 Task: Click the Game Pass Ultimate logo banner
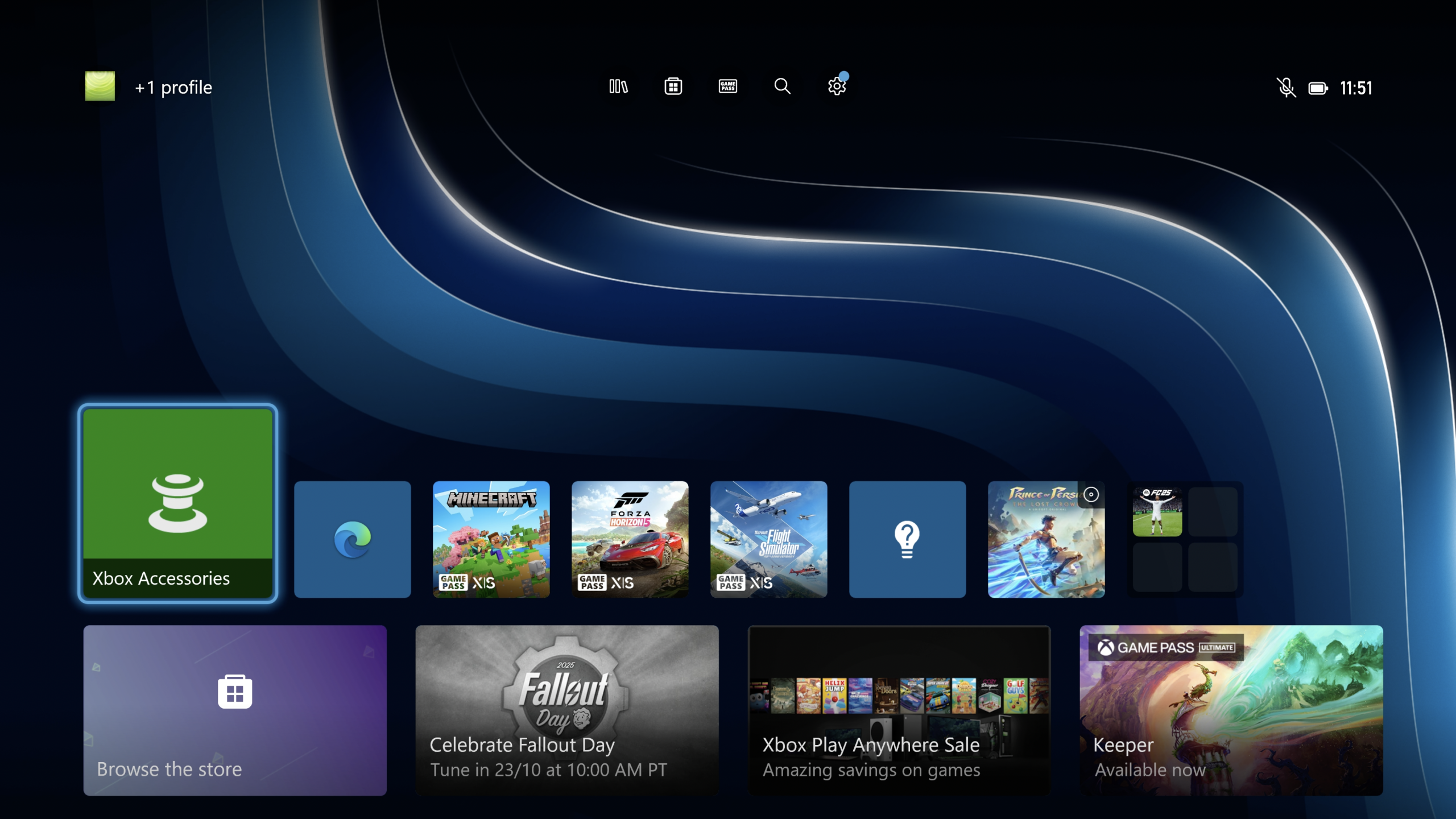(1166, 648)
